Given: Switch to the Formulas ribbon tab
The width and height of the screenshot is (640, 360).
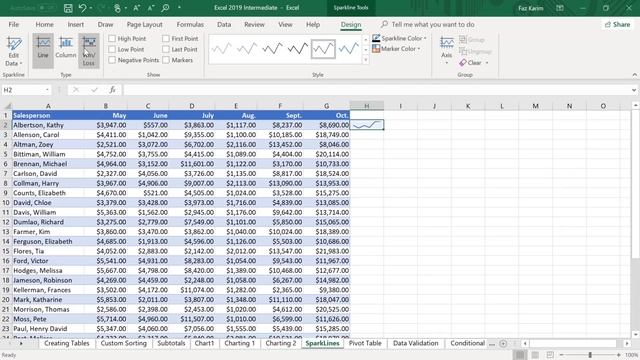Looking at the screenshot, I should click(x=190, y=24).
